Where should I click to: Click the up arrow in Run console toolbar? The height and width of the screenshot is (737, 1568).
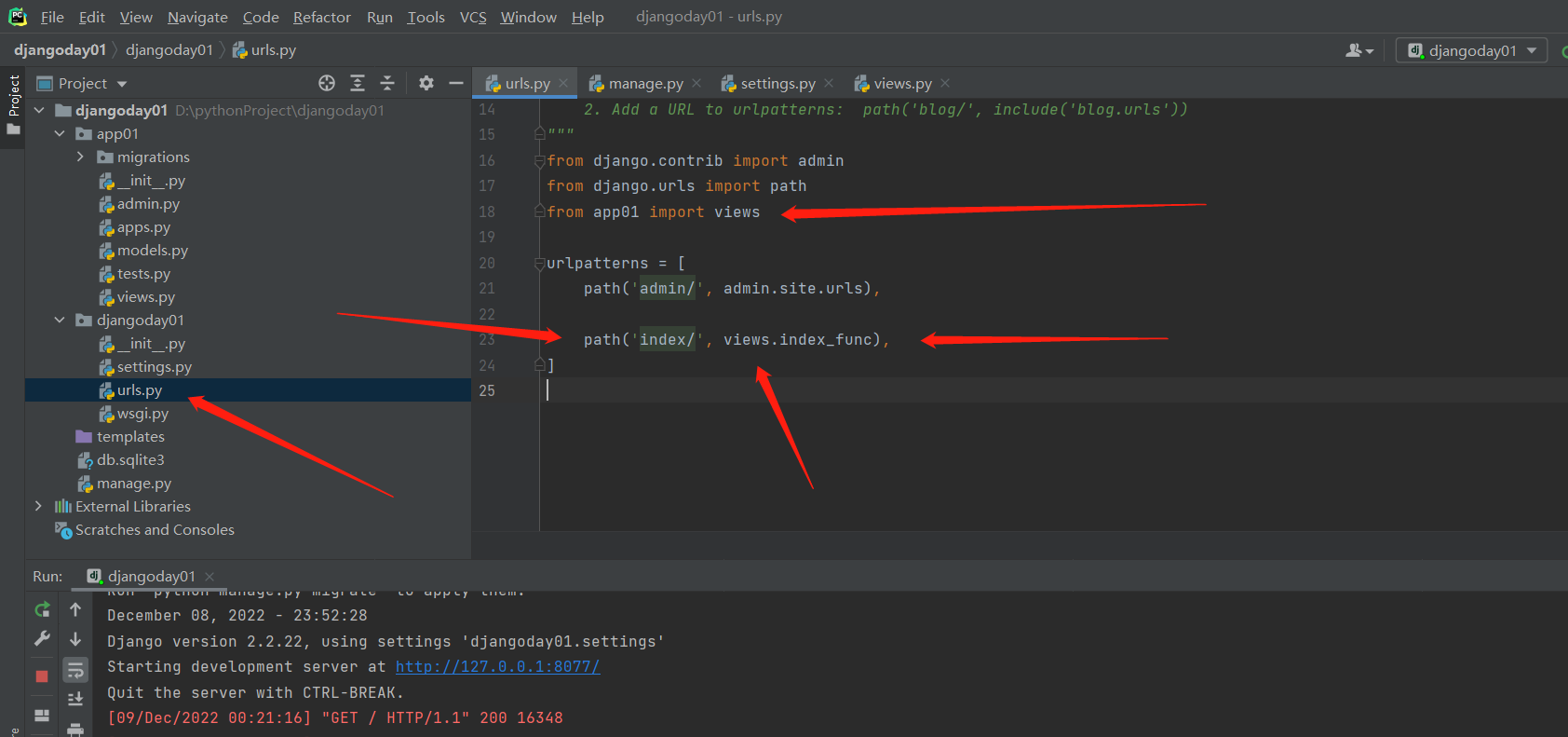pos(75,609)
